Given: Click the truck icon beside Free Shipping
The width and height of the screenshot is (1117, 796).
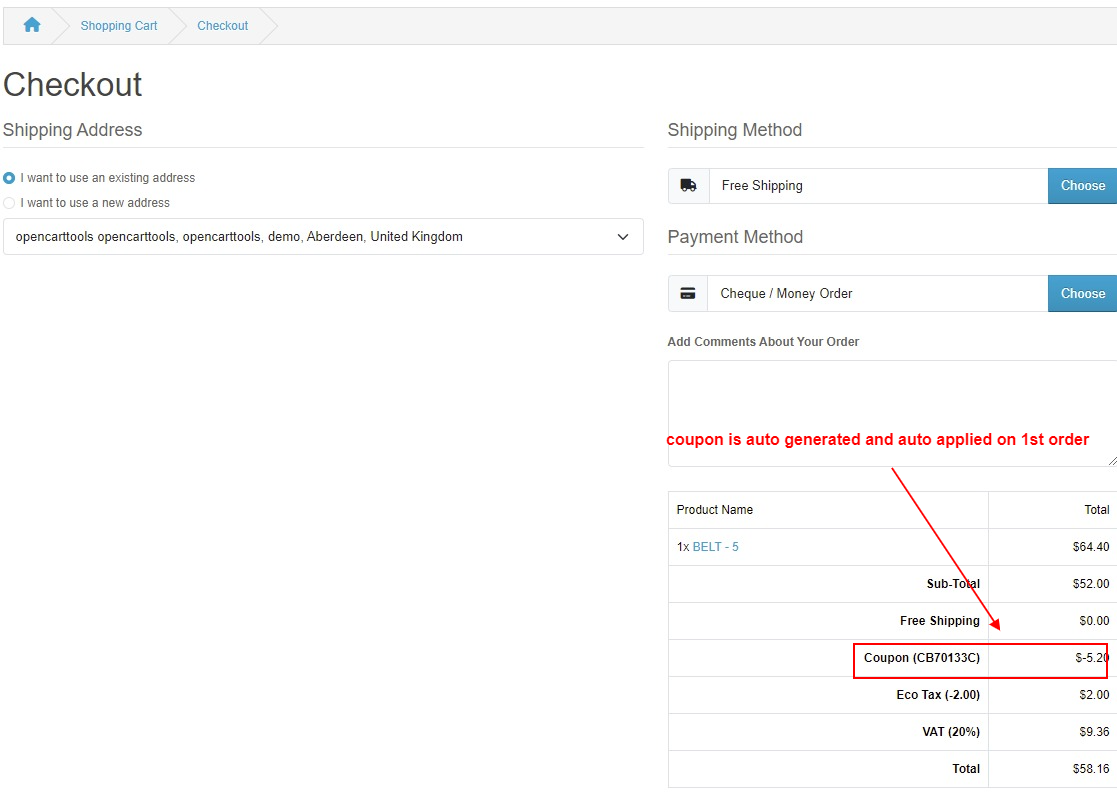Looking at the screenshot, I should [688, 186].
